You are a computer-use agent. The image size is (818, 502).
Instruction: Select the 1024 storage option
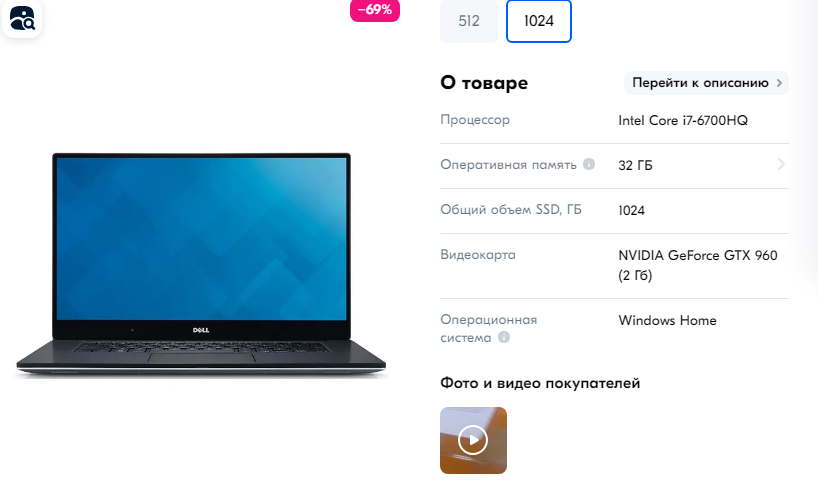(539, 21)
